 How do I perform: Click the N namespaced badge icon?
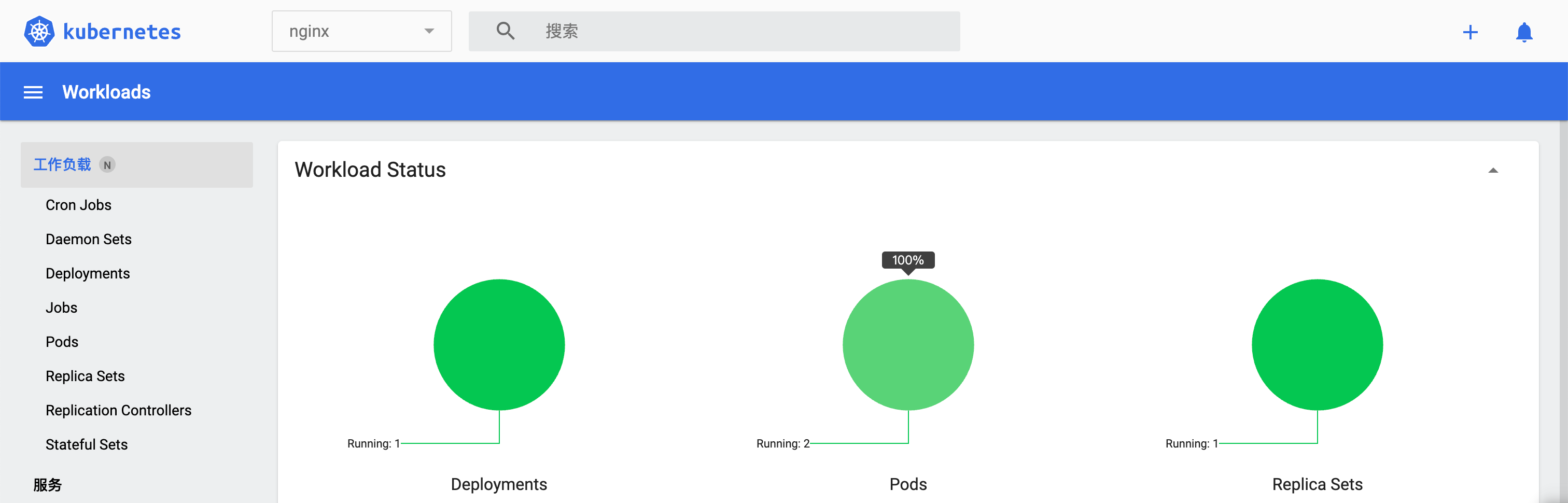pyautogui.click(x=107, y=165)
